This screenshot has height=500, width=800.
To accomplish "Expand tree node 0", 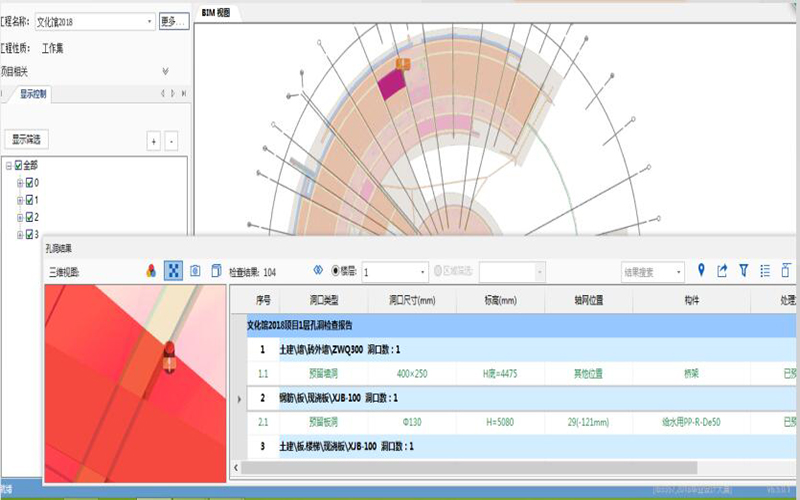I will (x=19, y=183).
